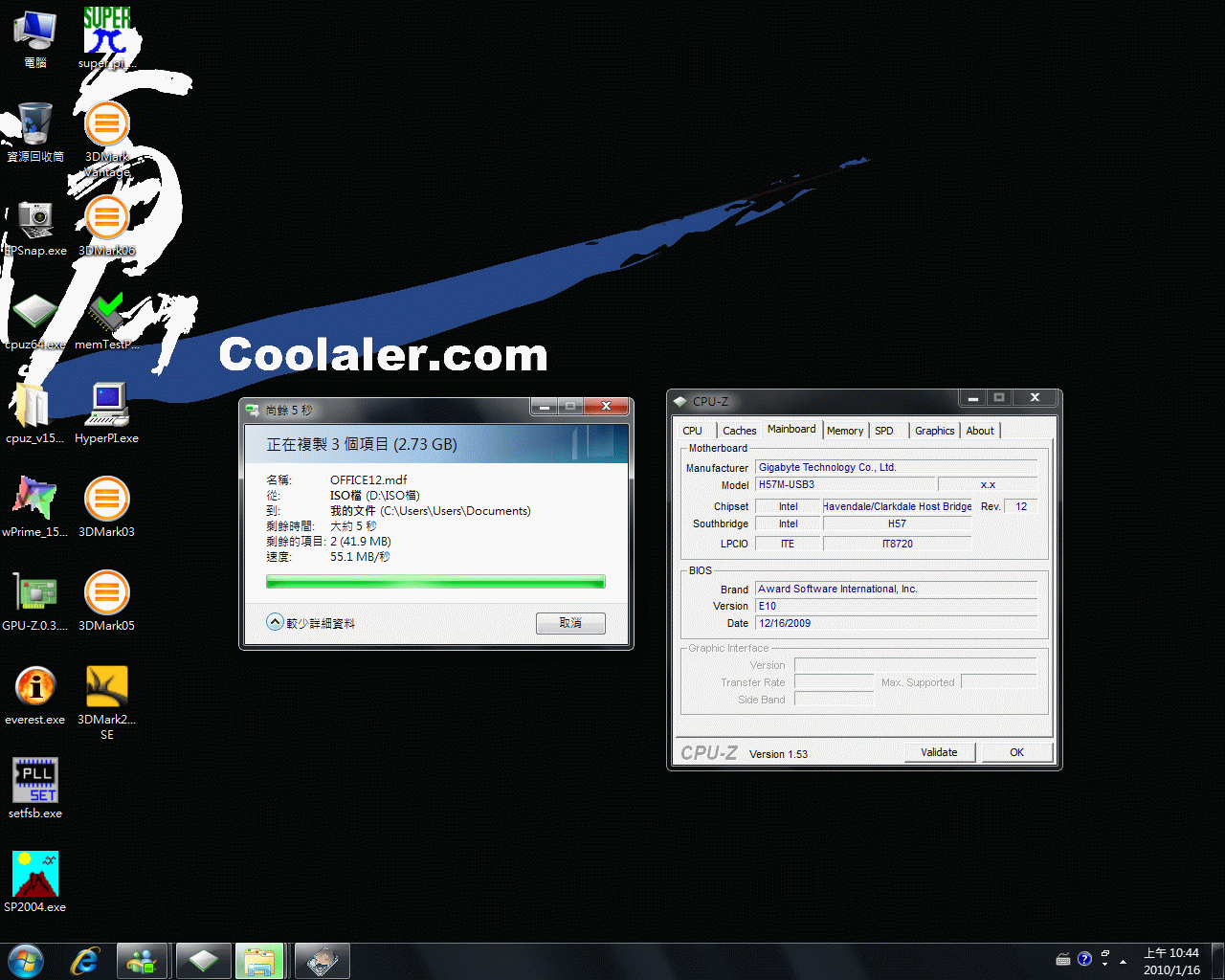Launch Internet Explorer from taskbar
This screenshot has height=980, width=1225.
pyautogui.click(x=85, y=961)
